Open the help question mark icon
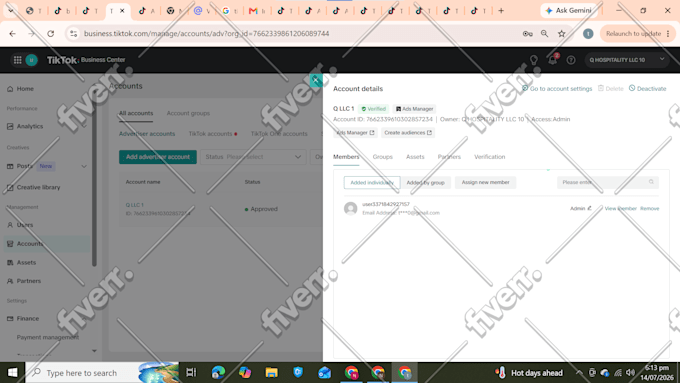This screenshot has width=680, height=383. point(571,60)
